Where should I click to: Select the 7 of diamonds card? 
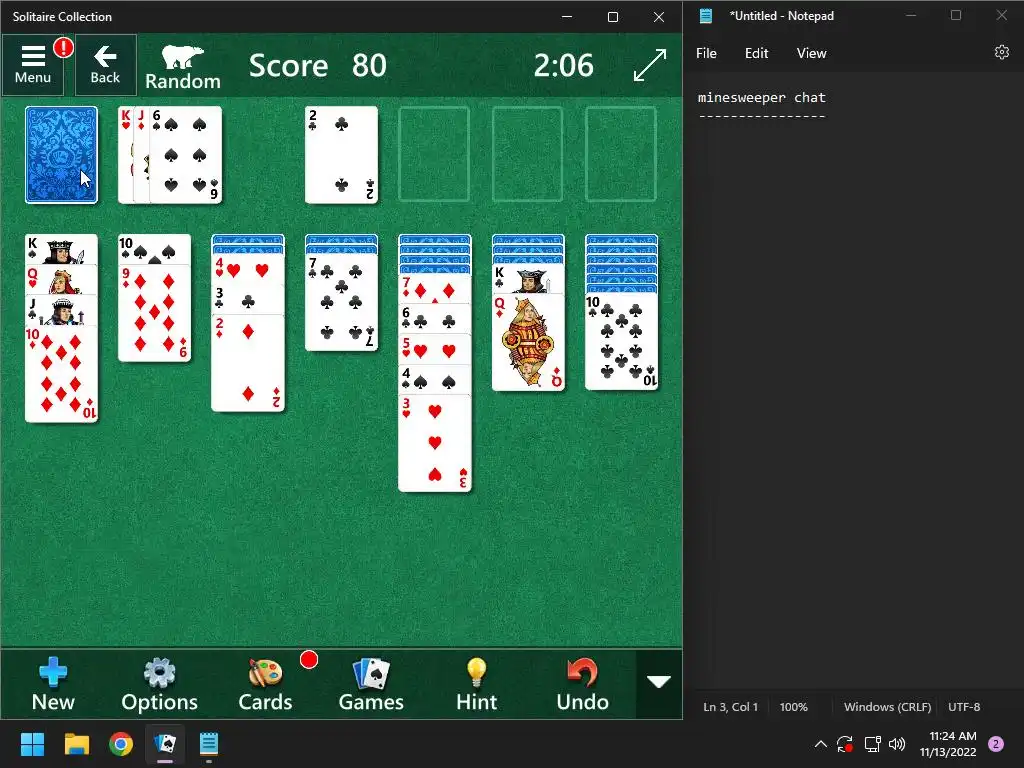pos(435,289)
